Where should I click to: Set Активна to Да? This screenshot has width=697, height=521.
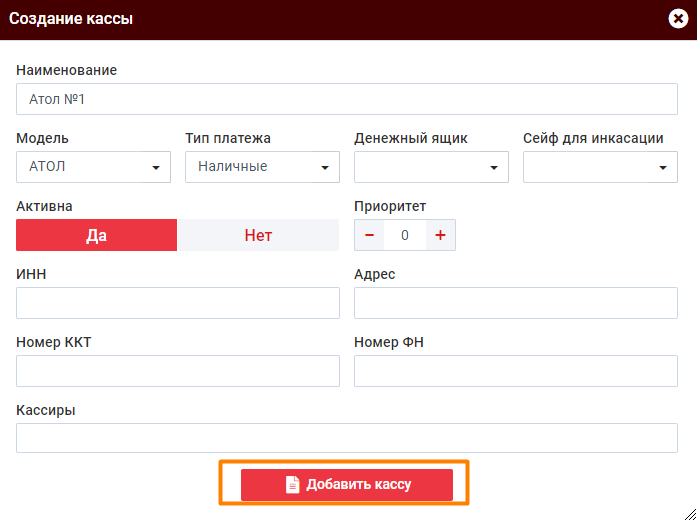point(97,236)
